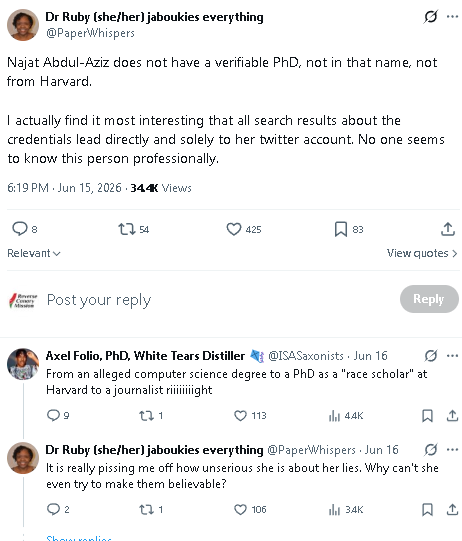Open @ISASaxonists profile handle
This screenshot has width=462, height=541.
[x=306, y=356]
